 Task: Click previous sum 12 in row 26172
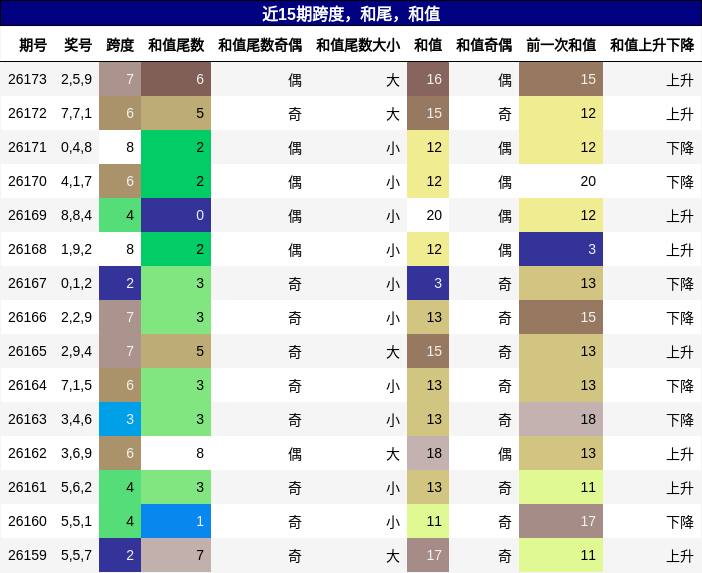[x=561, y=113]
